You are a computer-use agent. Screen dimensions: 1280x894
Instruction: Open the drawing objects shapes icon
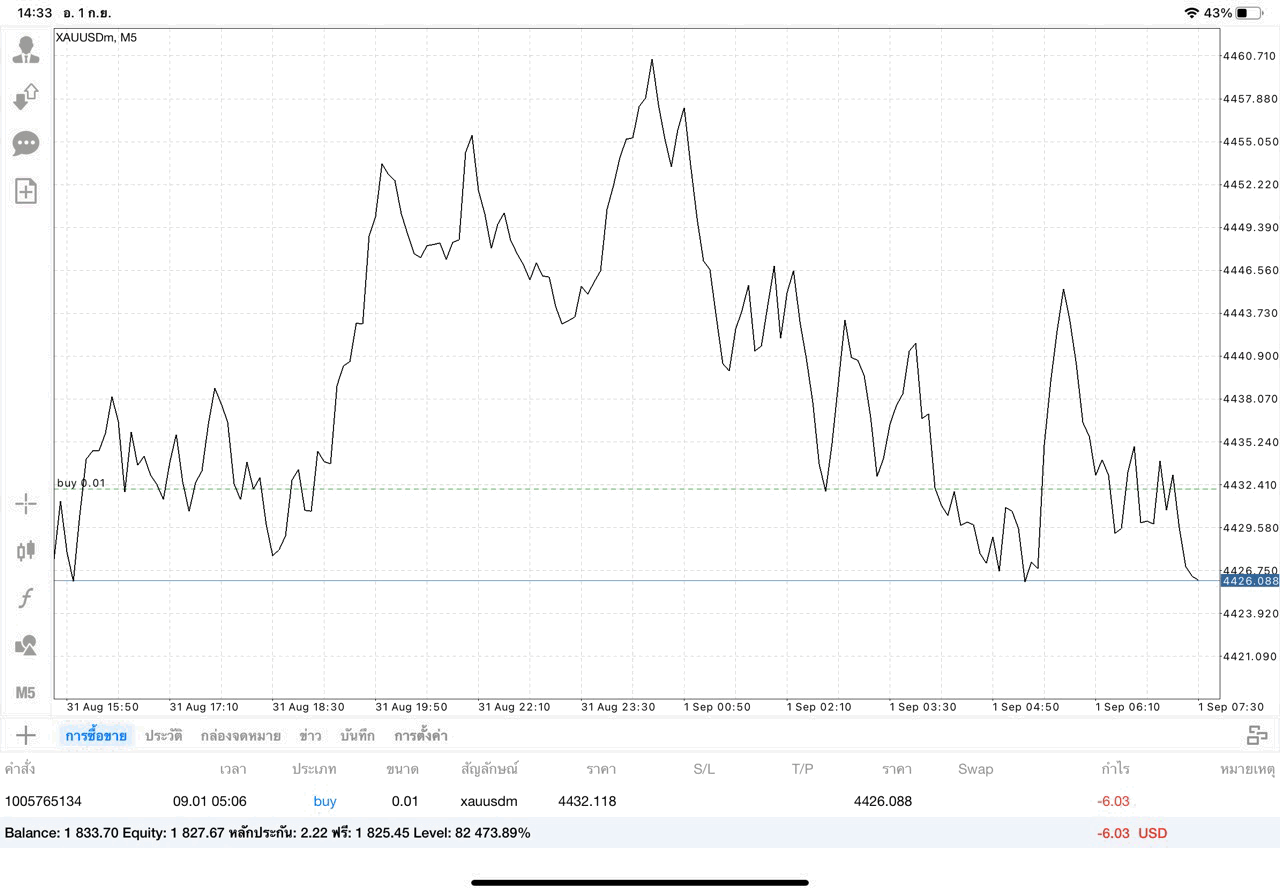pyautogui.click(x=26, y=645)
